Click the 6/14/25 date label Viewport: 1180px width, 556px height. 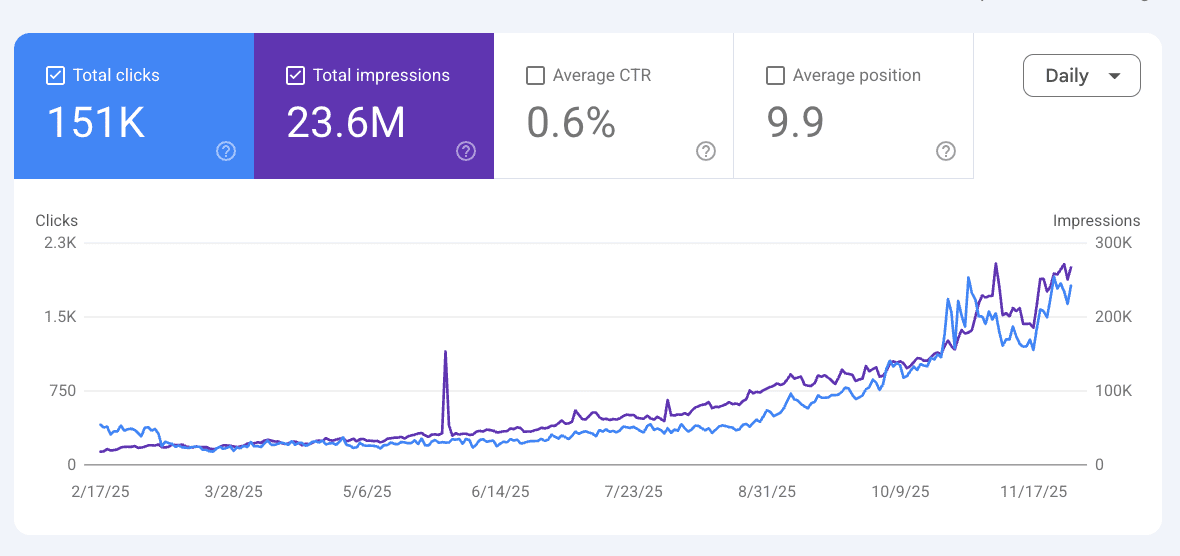click(x=500, y=492)
